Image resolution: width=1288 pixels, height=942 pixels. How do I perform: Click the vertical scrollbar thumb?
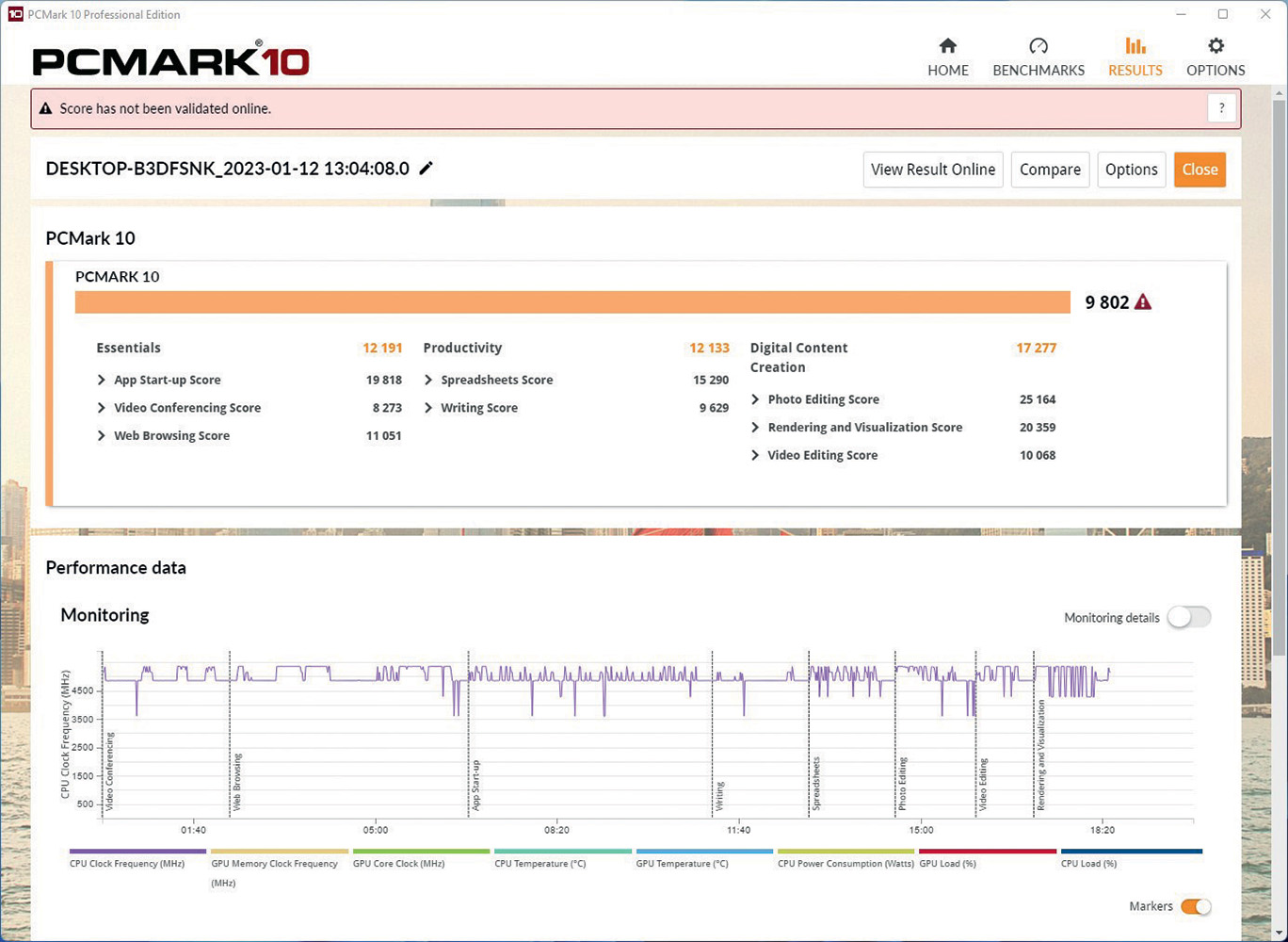point(1279,377)
